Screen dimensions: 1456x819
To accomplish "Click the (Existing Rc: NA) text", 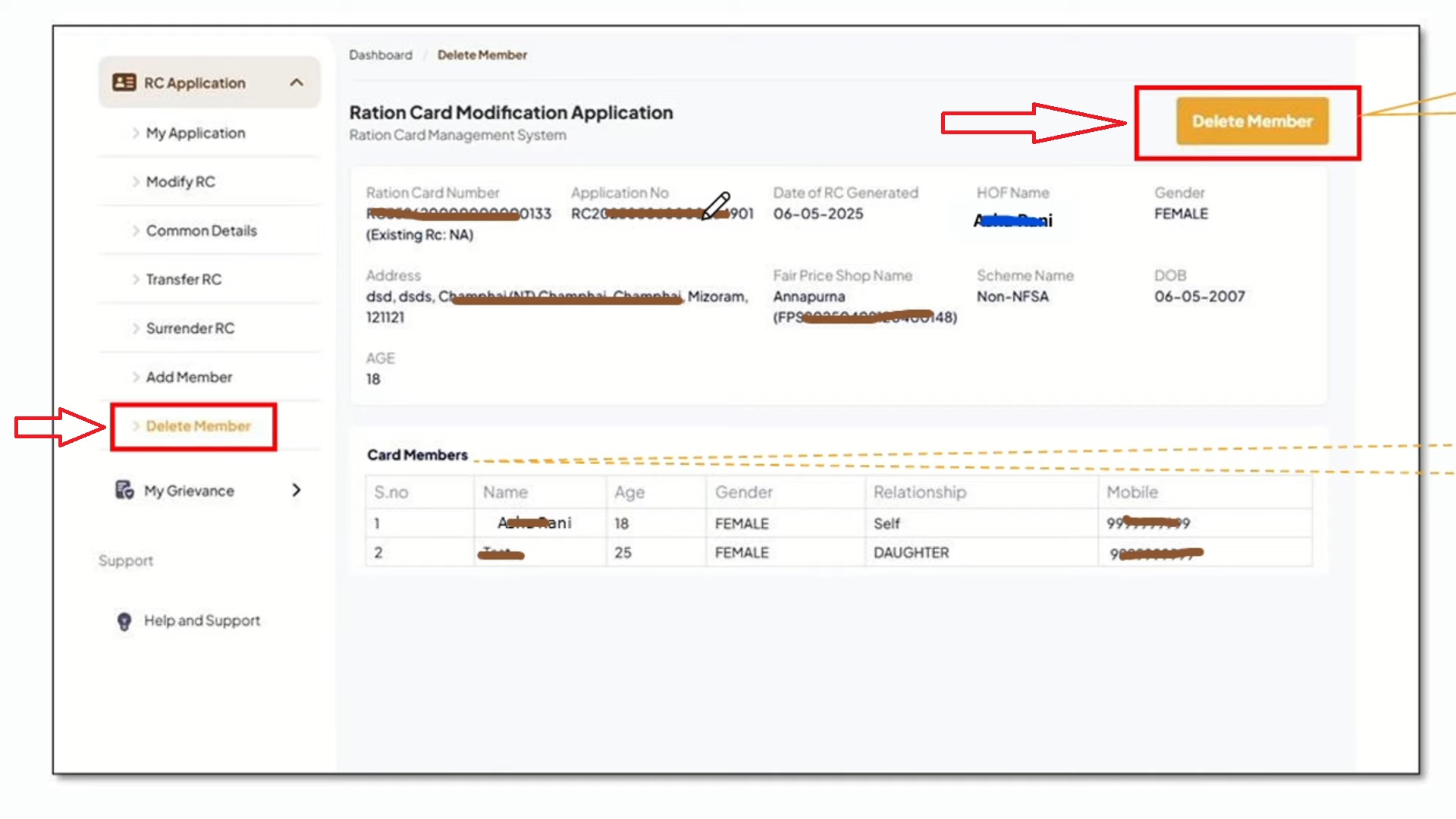I will pyautogui.click(x=419, y=235).
